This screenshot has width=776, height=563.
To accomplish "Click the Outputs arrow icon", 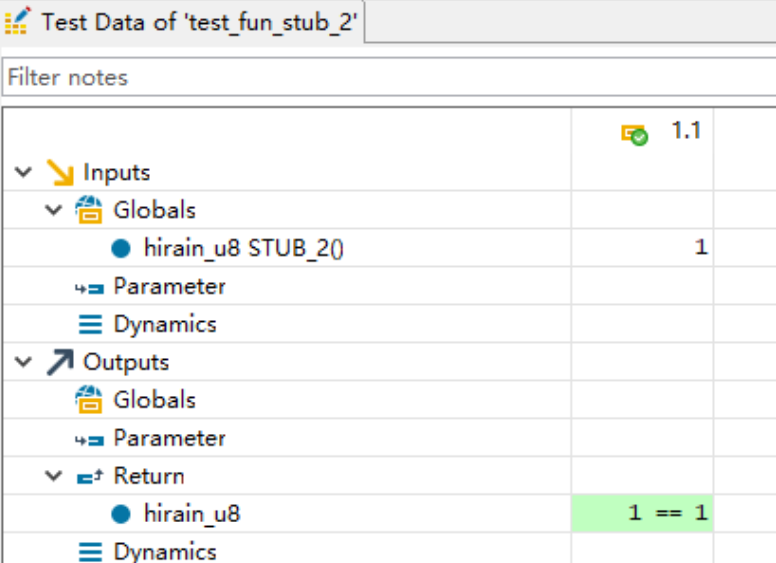I will [61, 363].
